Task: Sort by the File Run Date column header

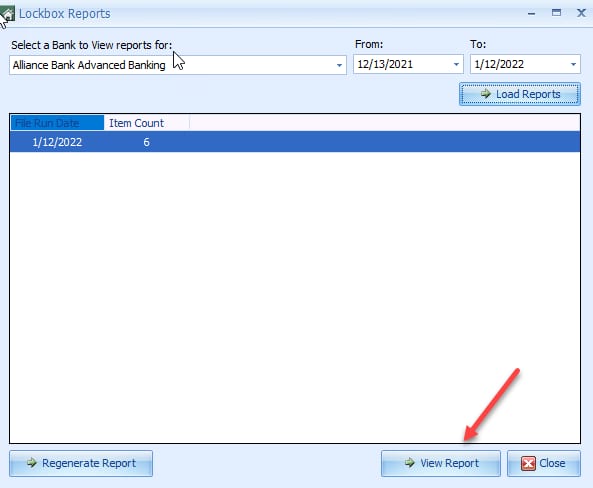Action: 57,123
